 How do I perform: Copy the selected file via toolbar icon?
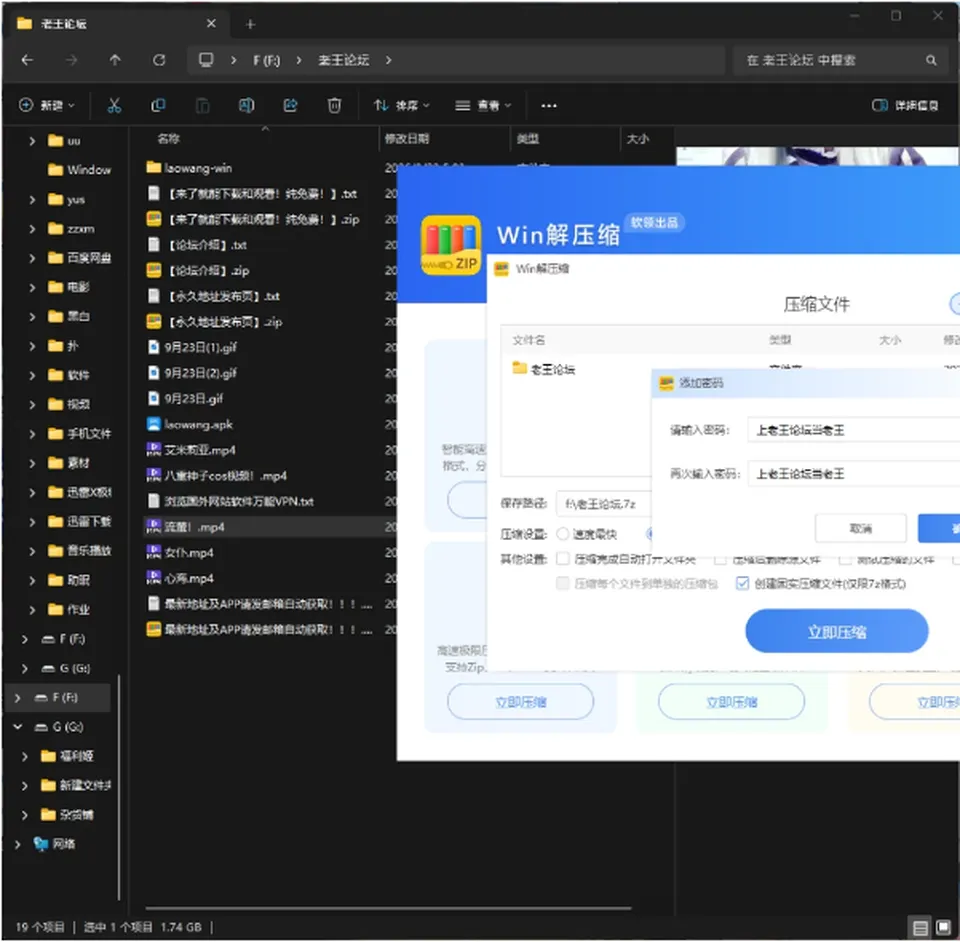[x=158, y=105]
